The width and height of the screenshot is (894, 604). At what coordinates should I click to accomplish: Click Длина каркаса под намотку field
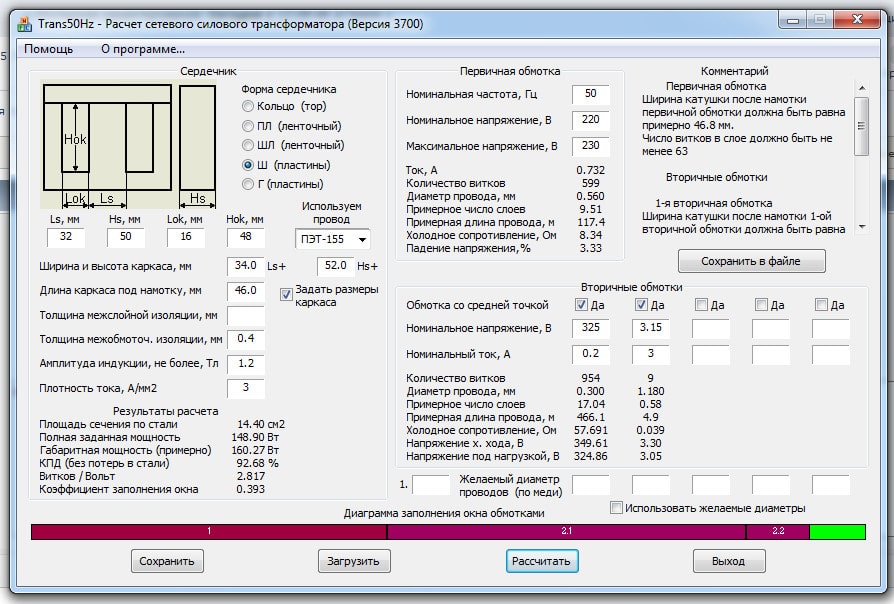click(x=246, y=291)
